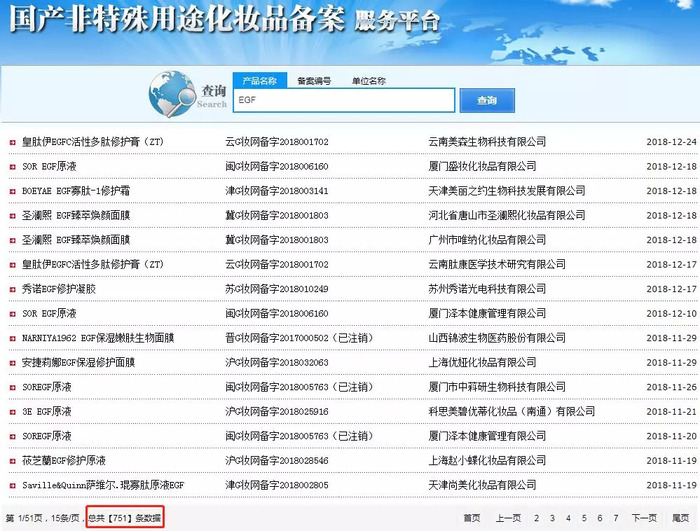Switch to the 备案编号 tab
This screenshot has height=531, width=700.
(x=314, y=81)
